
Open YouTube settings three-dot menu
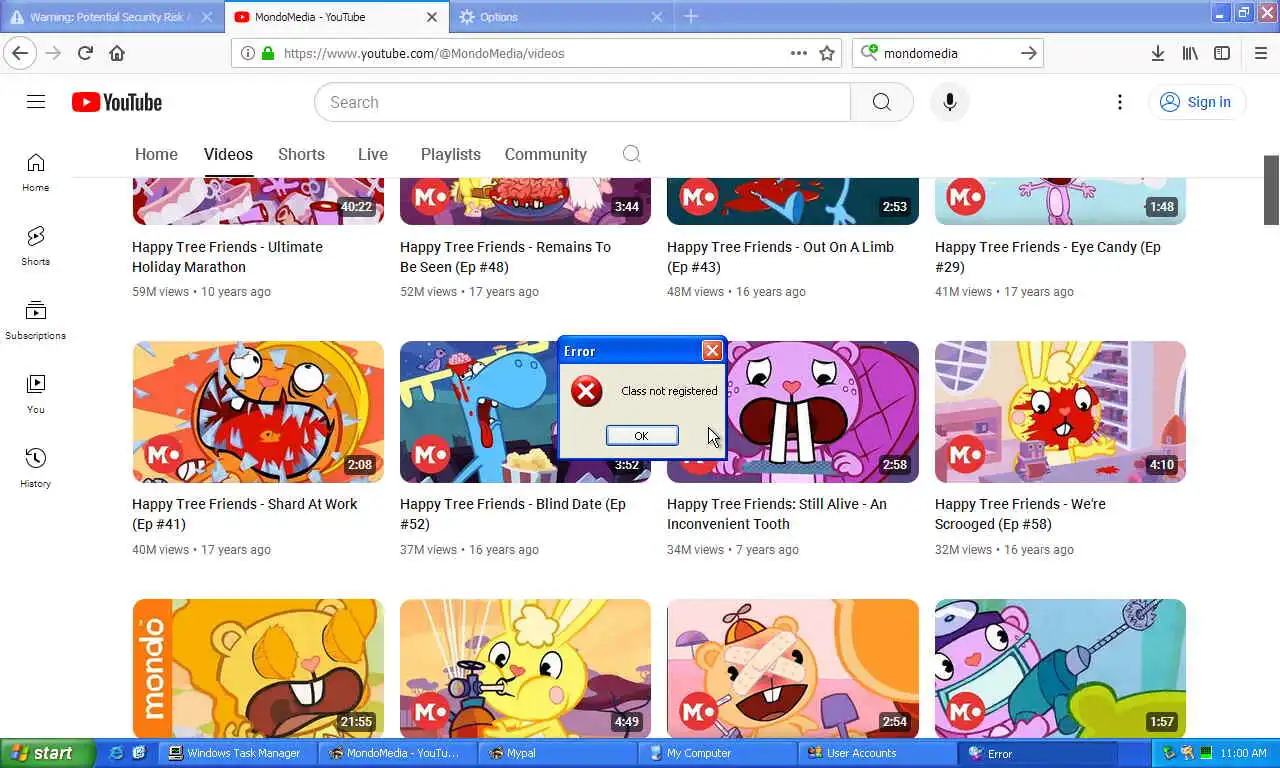tap(1120, 102)
